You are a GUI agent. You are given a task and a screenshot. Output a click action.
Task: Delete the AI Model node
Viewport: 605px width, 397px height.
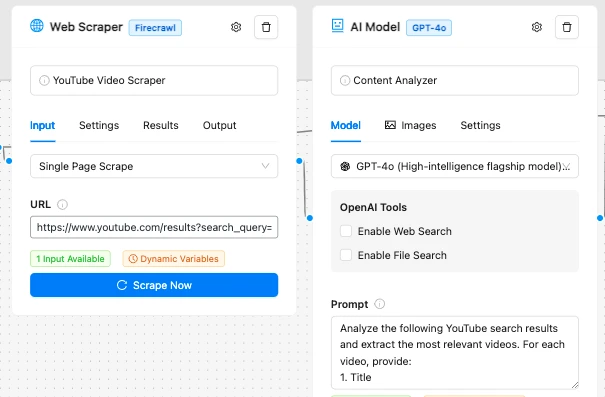pos(567,27)
